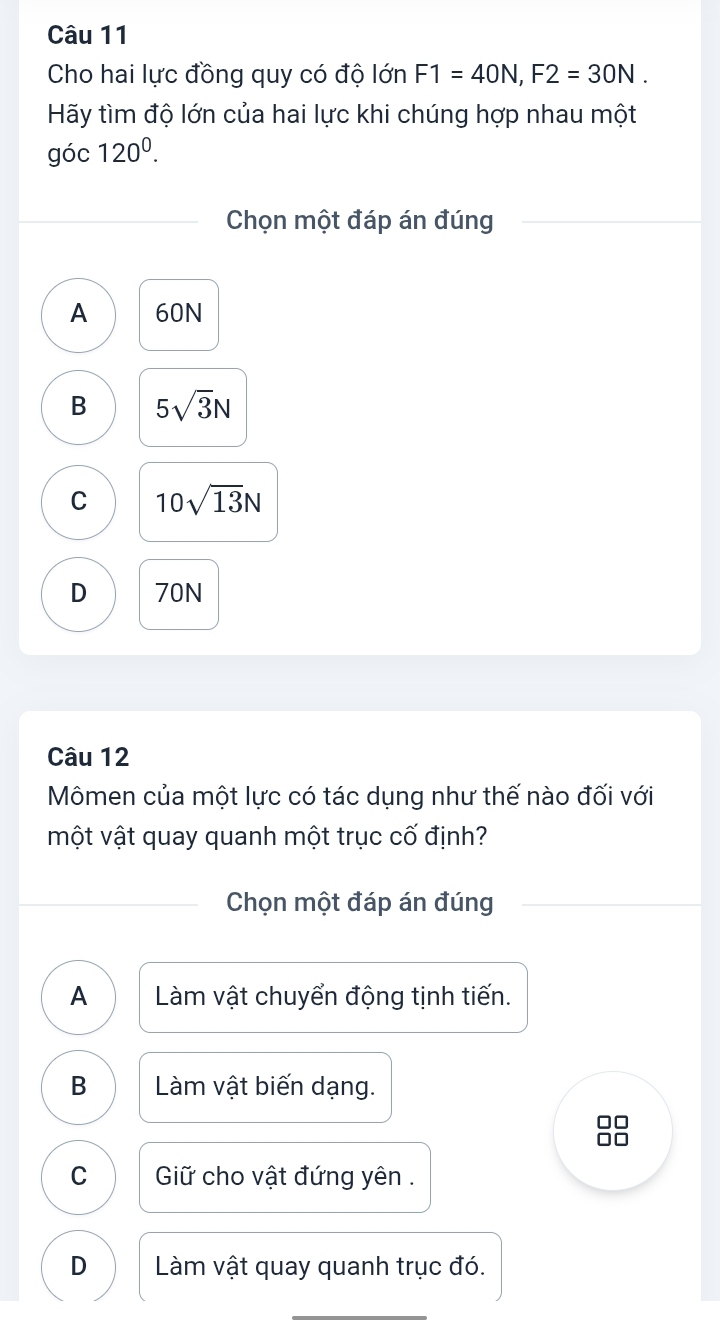
Task: Tap the bottom home indicator bar
Action: pos(360,1317)
